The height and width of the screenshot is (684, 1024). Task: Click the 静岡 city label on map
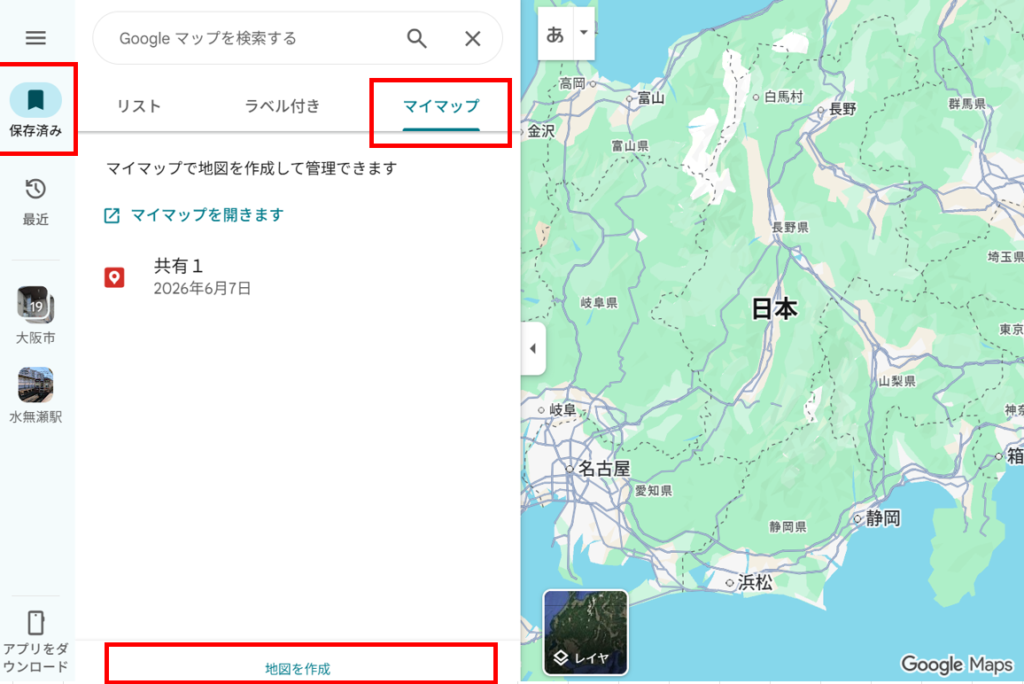tap(883, 518)
